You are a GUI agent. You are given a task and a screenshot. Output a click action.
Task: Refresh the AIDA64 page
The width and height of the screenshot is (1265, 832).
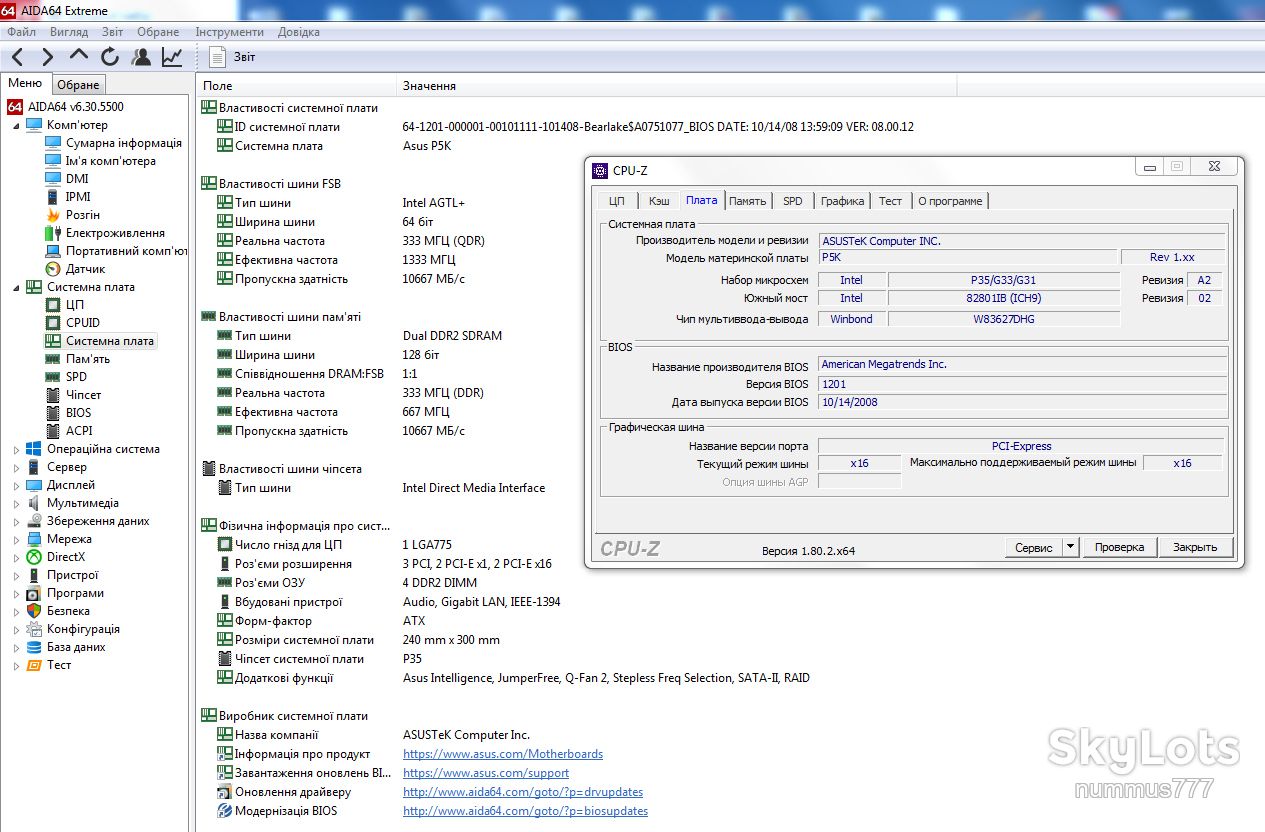(110, 57)
